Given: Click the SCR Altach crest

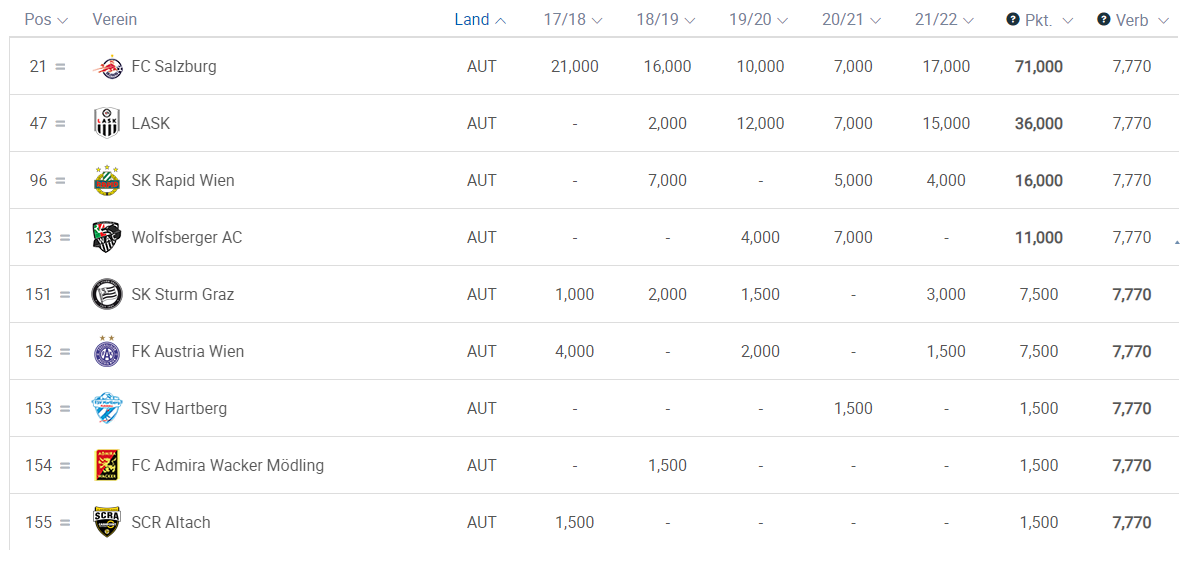Looking at the screenshot, I should (x=106, y=522).
